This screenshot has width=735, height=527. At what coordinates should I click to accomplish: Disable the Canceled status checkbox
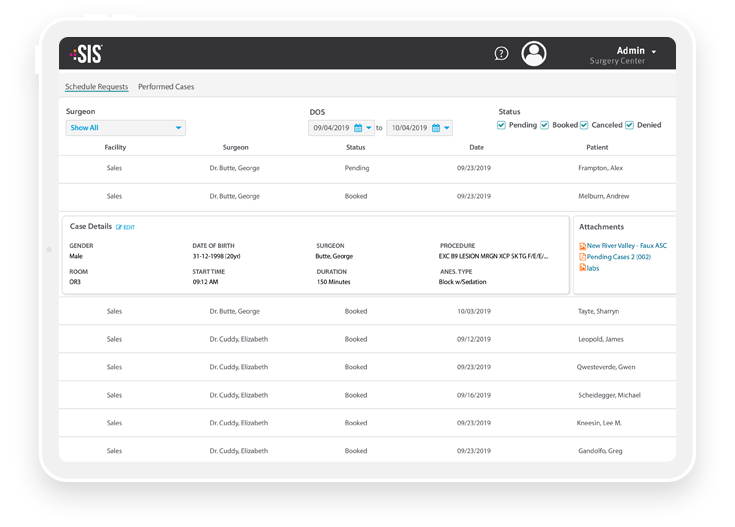coord(584,125)
